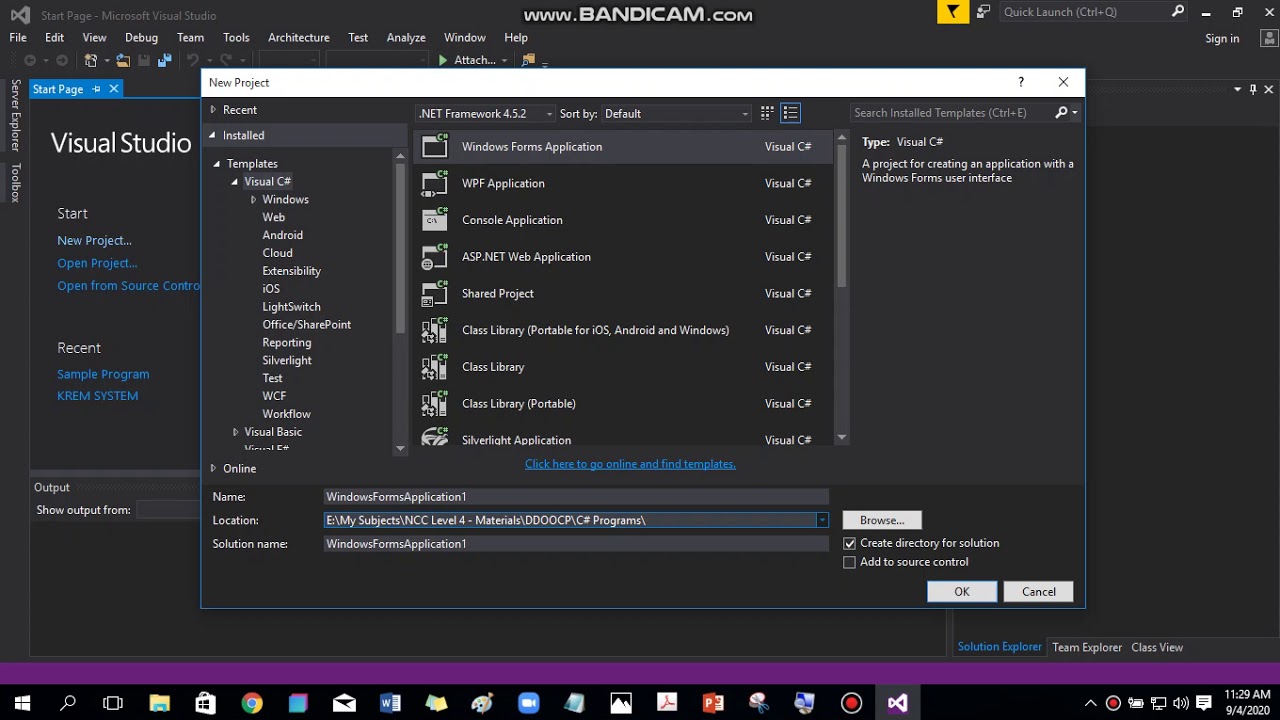Viewport: 1280px width, 720px height.
Task: Select the ASP.NET Web Application template
Action: pos(624,257)
